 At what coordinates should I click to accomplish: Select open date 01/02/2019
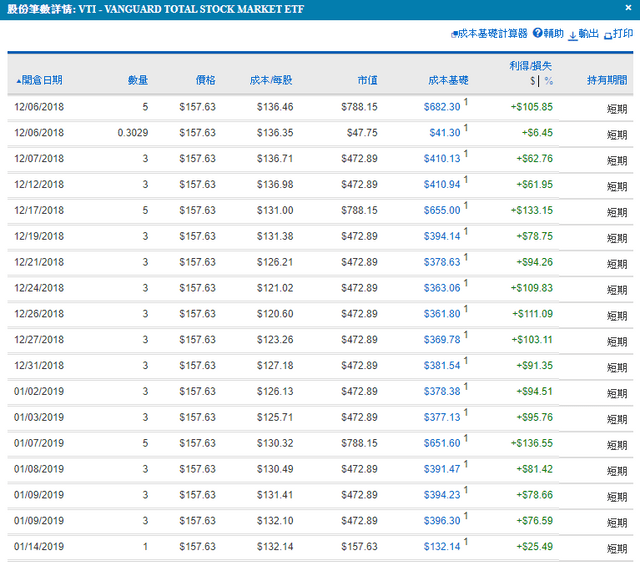pos(39,391)
